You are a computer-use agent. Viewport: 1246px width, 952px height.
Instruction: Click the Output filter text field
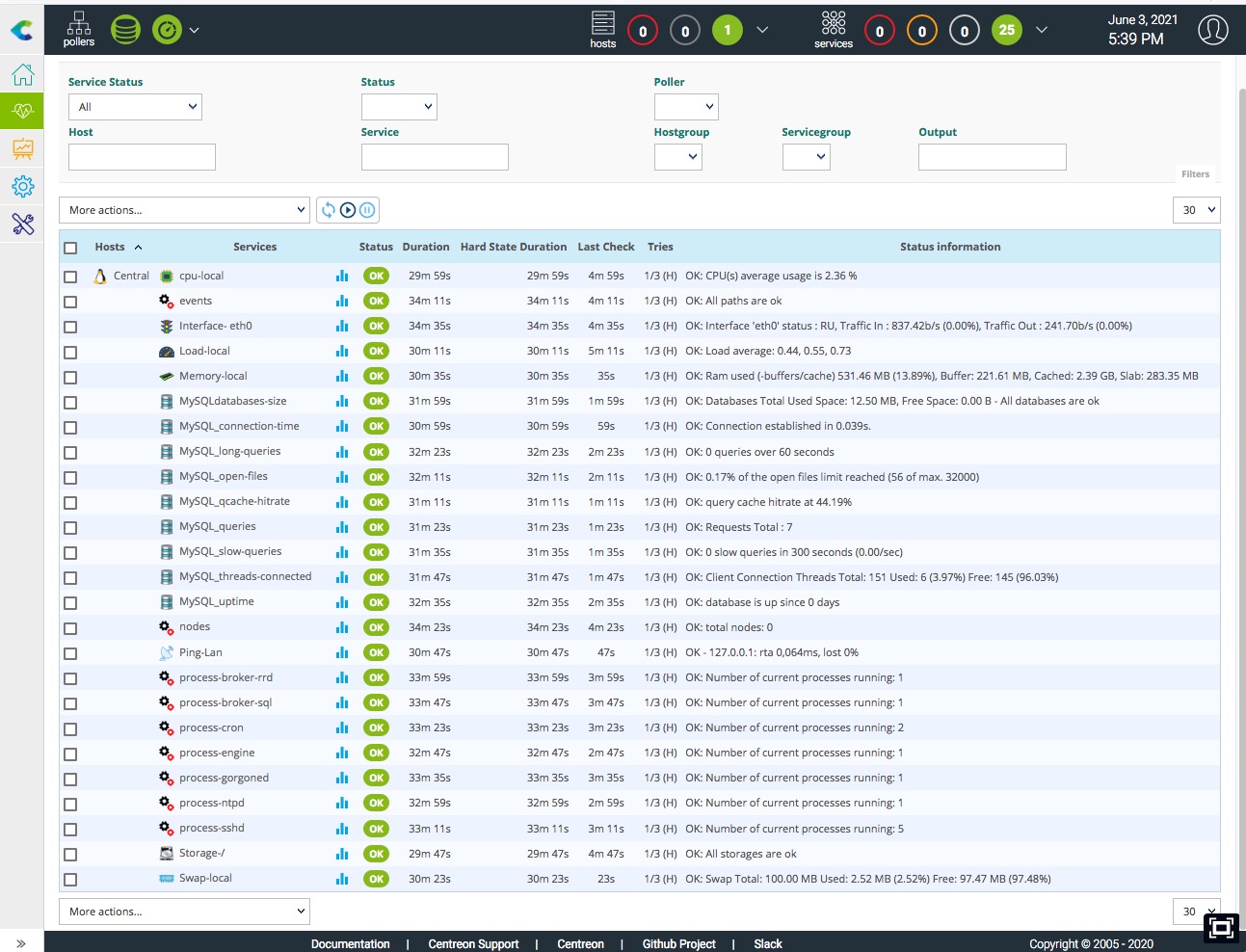[x=992, y=157]
